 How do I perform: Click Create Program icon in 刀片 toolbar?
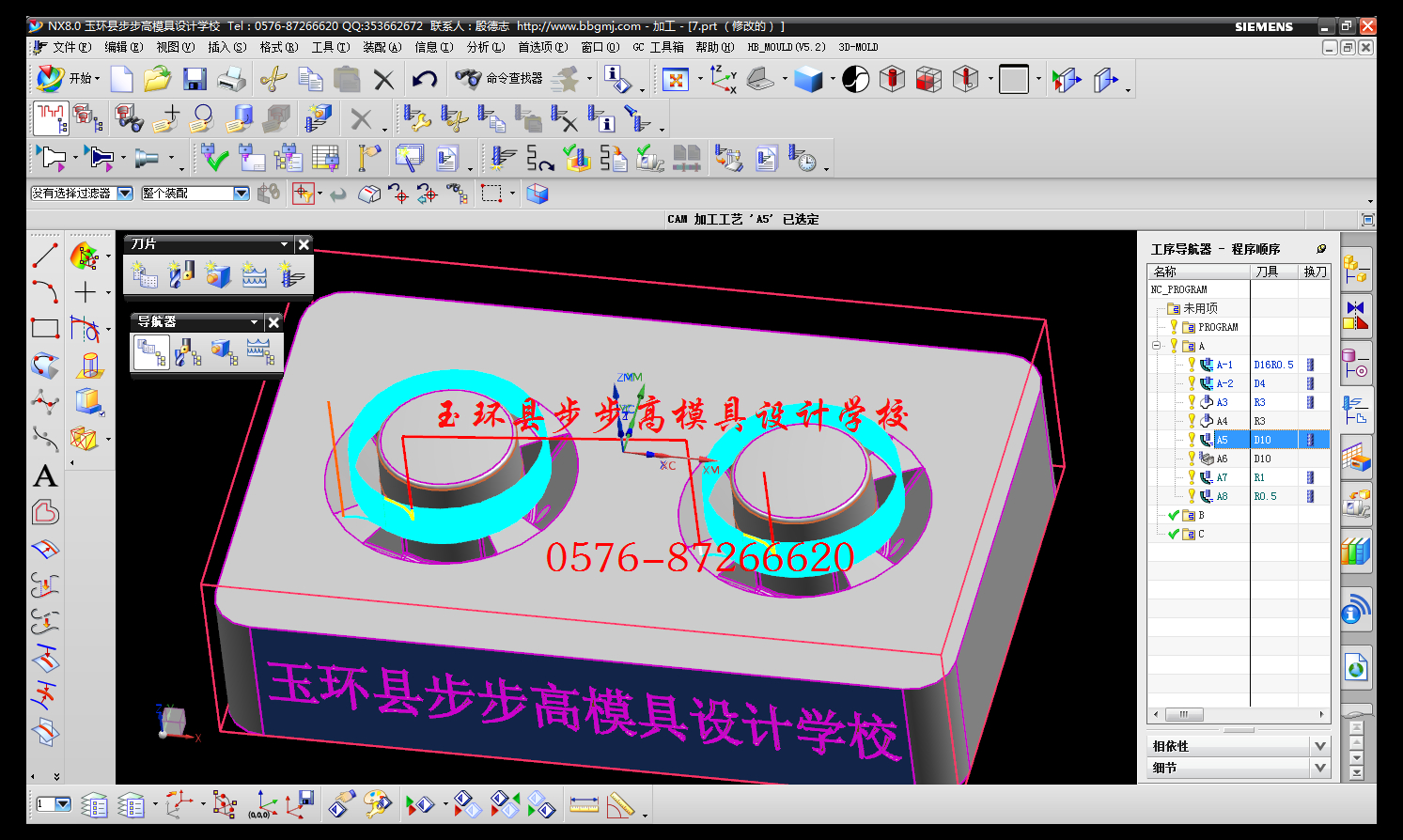tap(145, 274)
